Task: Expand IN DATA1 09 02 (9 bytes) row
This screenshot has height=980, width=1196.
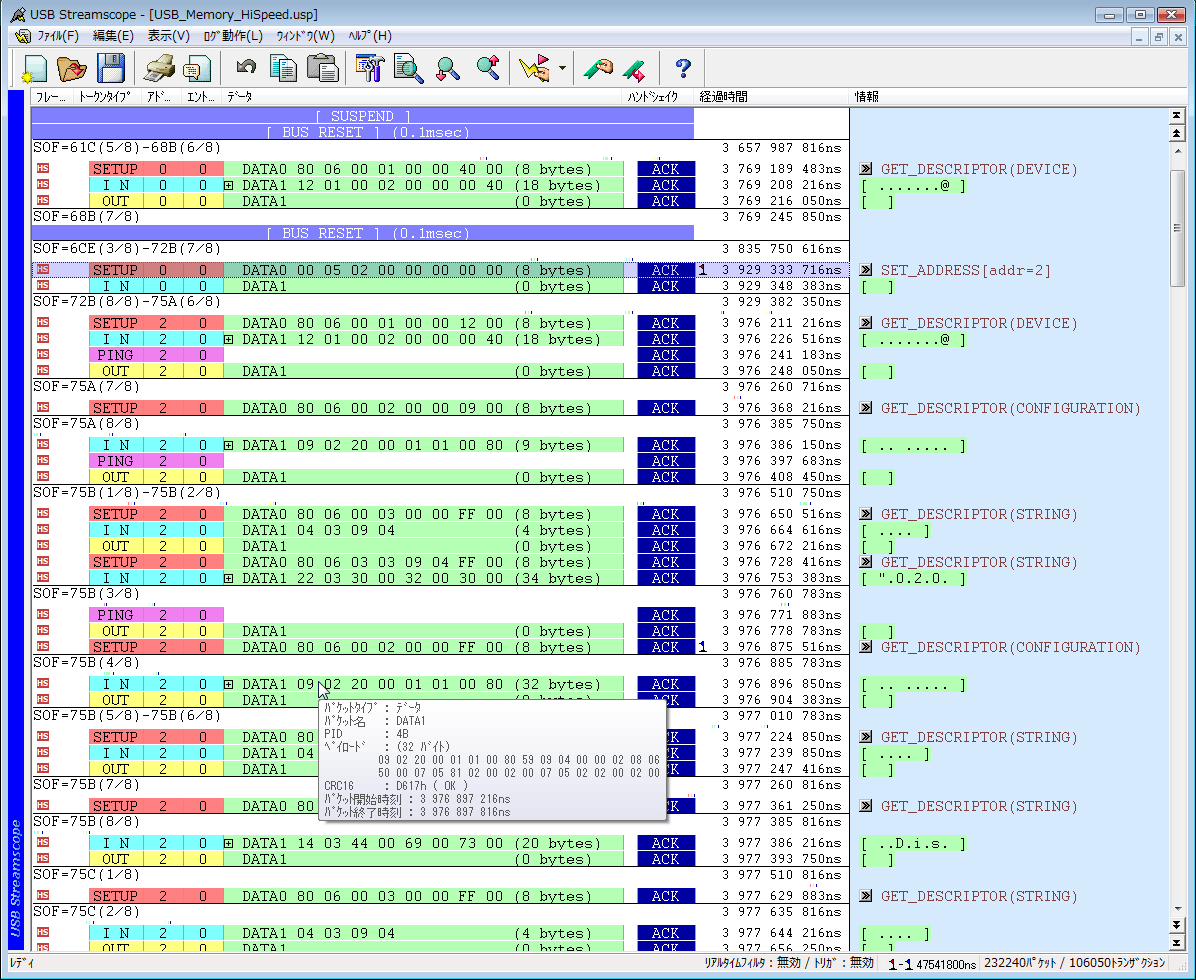Action: point(228,445)
